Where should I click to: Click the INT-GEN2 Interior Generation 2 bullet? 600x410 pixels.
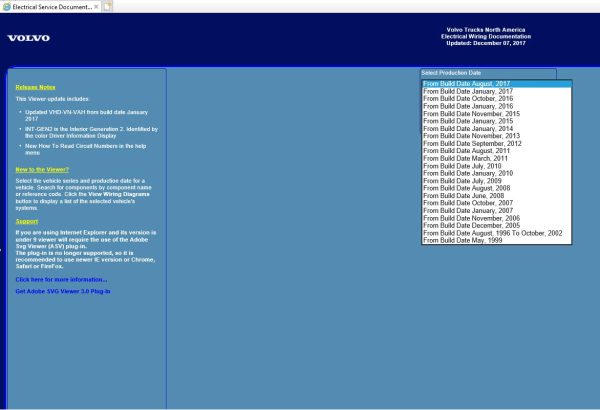pos(91,132)
